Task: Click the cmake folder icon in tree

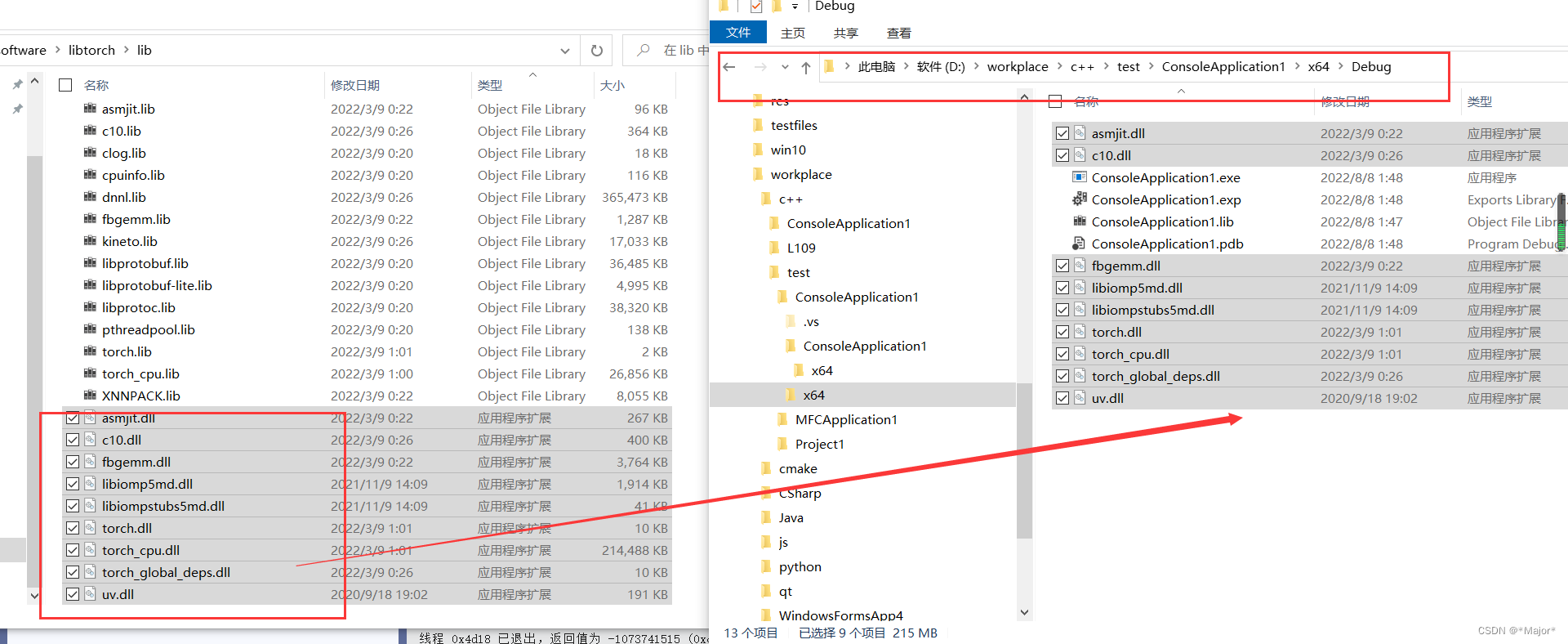Action: 765,468
